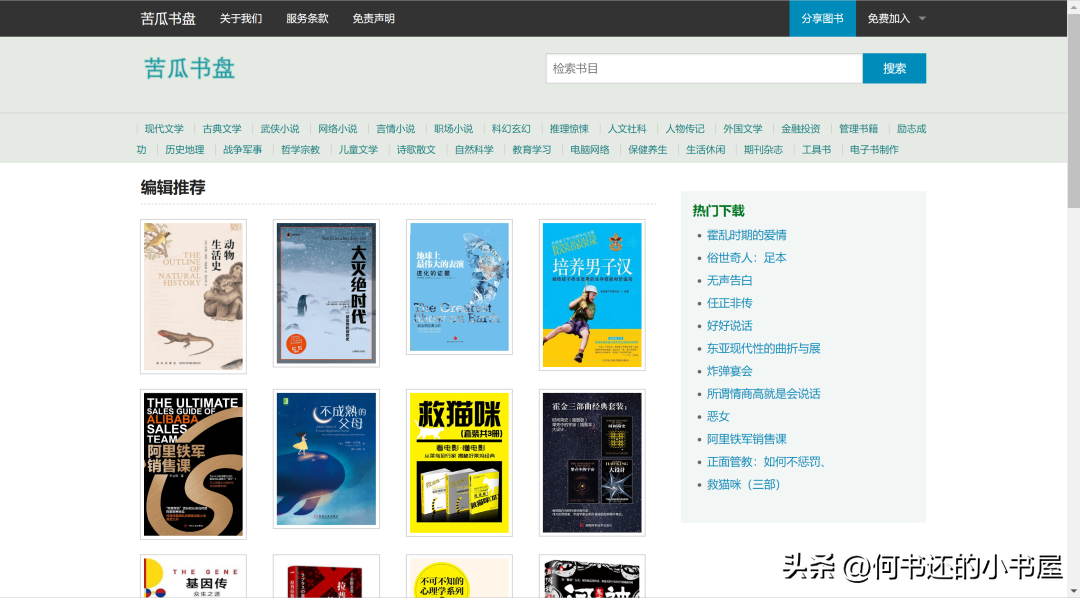Open the 基因传 book cover

pos(194,576)
